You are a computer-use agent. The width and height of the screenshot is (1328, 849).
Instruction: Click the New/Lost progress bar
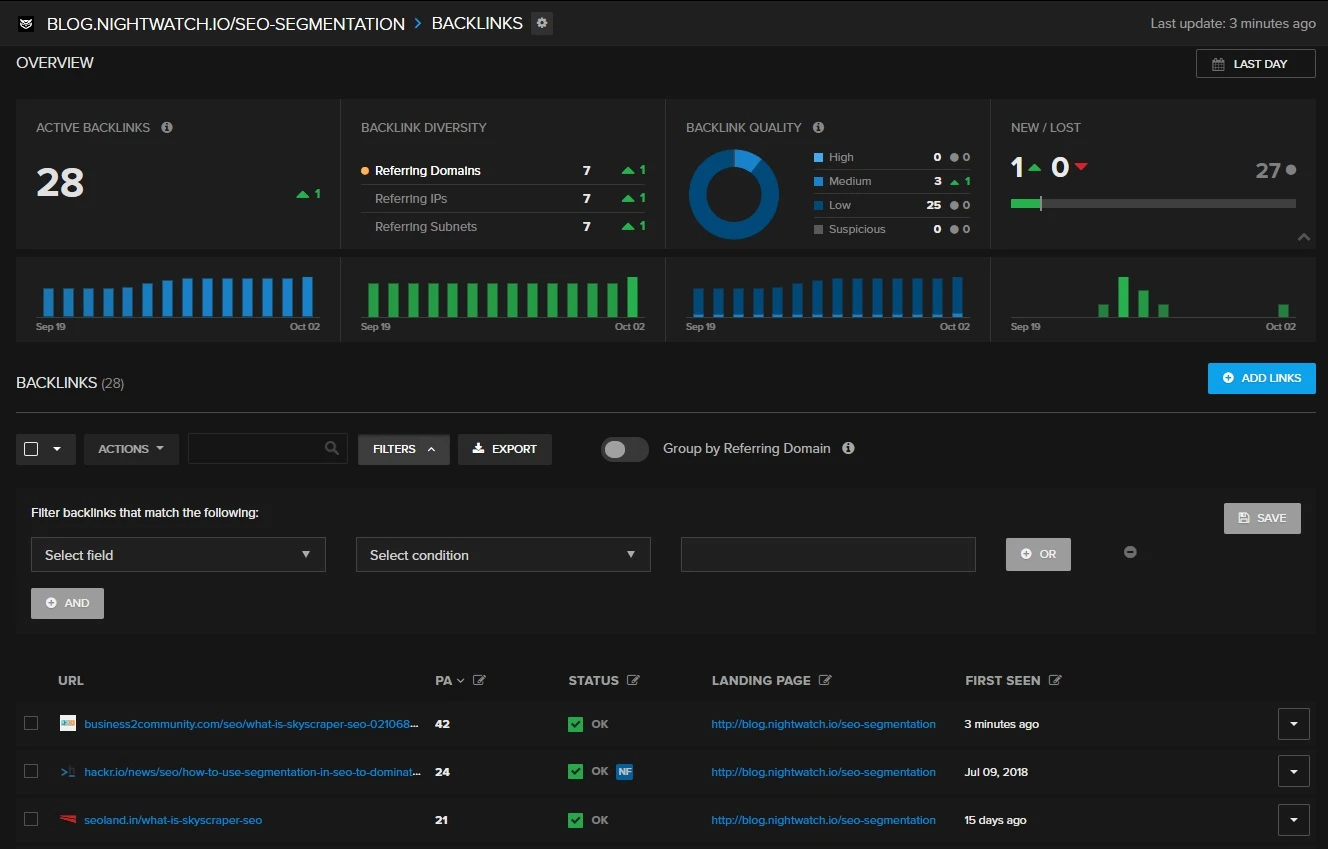(x=1153, y=203)
